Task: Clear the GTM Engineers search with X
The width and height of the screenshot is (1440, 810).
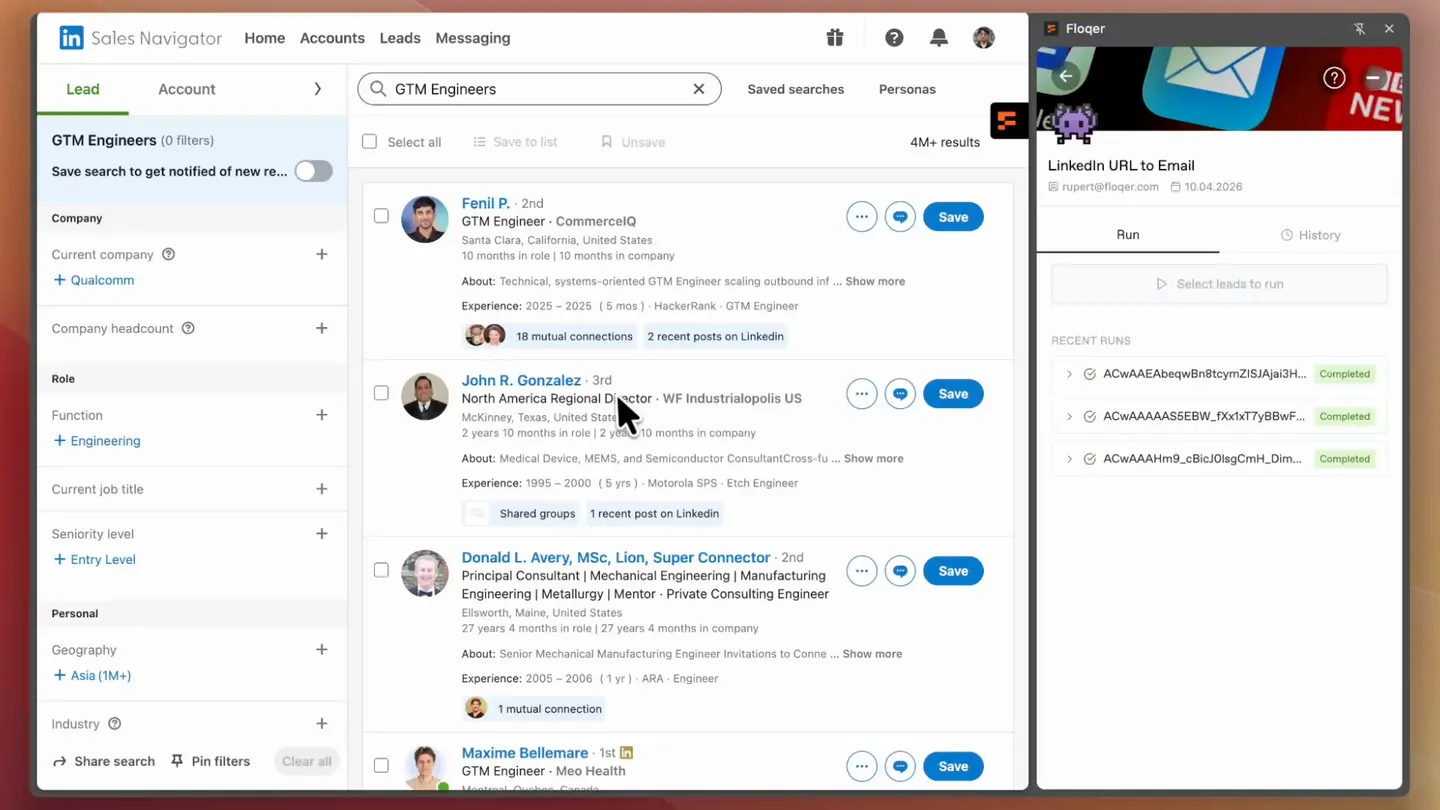Action: [x=699, y=89]
